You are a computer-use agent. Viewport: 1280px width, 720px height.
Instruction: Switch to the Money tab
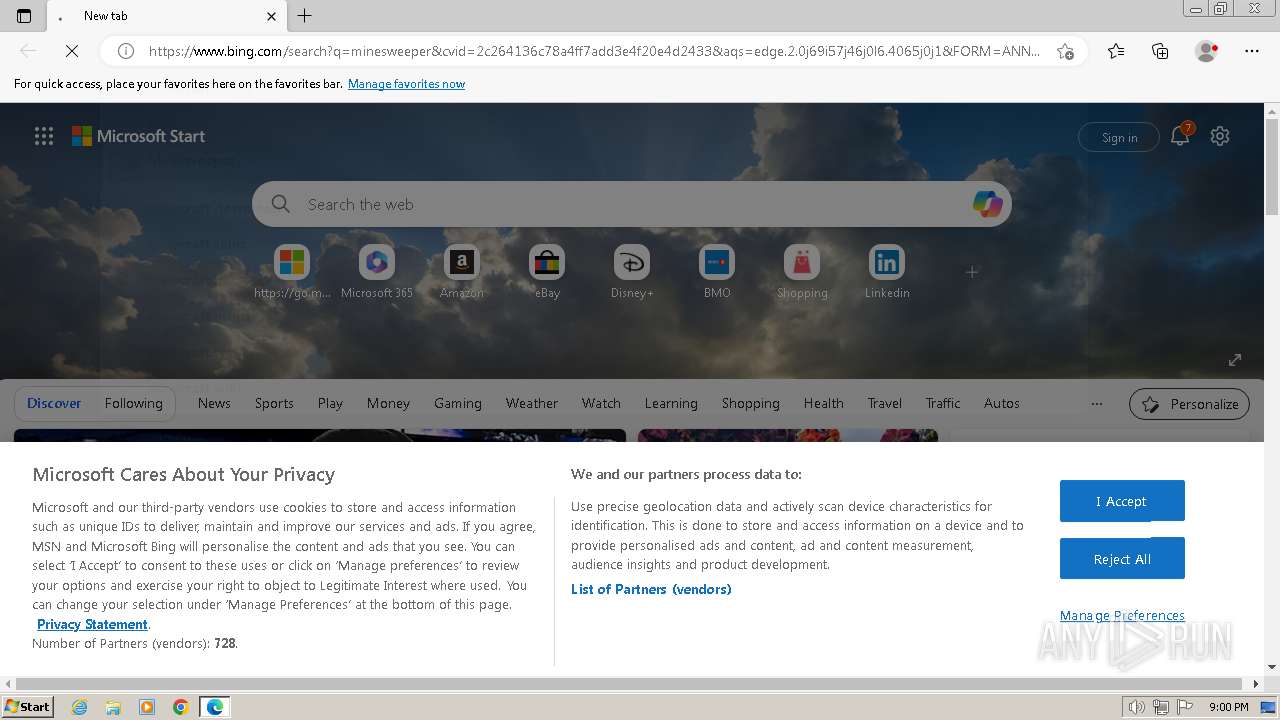pos(388,403)
